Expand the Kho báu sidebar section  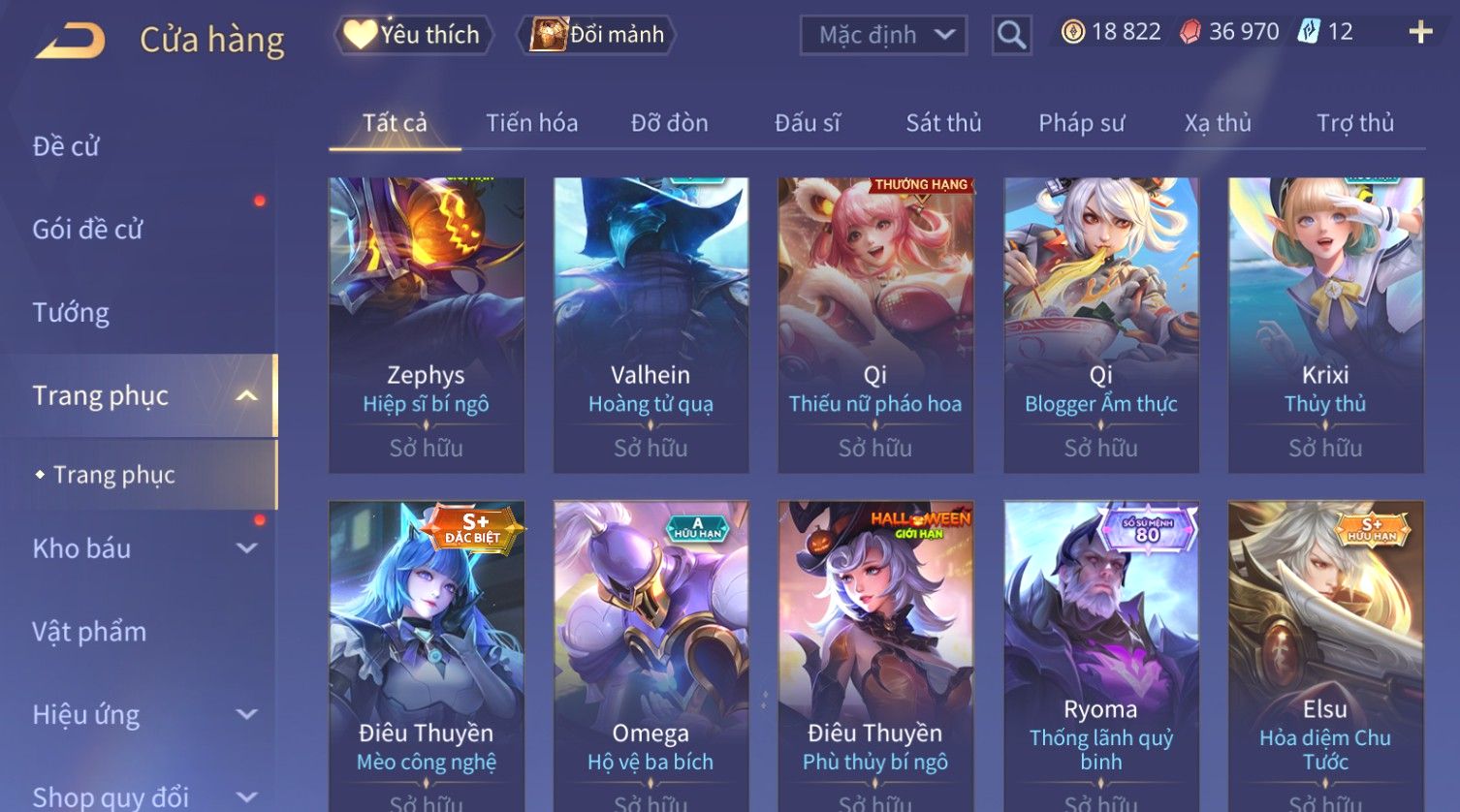pyautogui.click(x=247, y=548)
